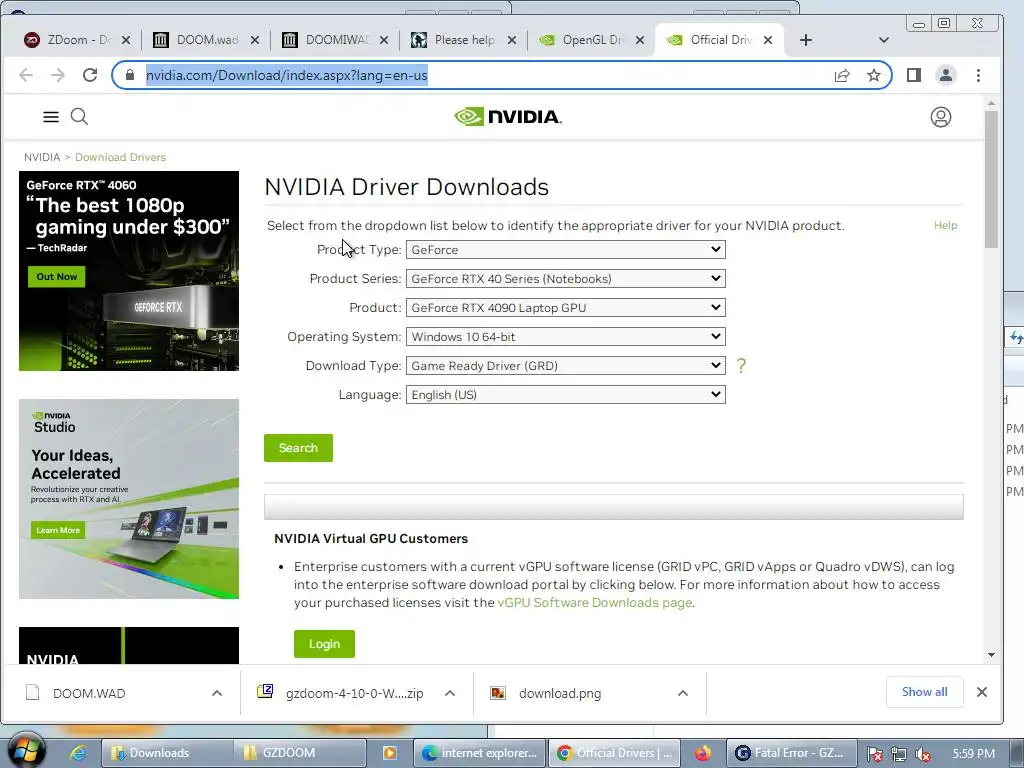Screen dimensions: 1024x768
Task: Expand download.png options chevron
Action: 682,693
